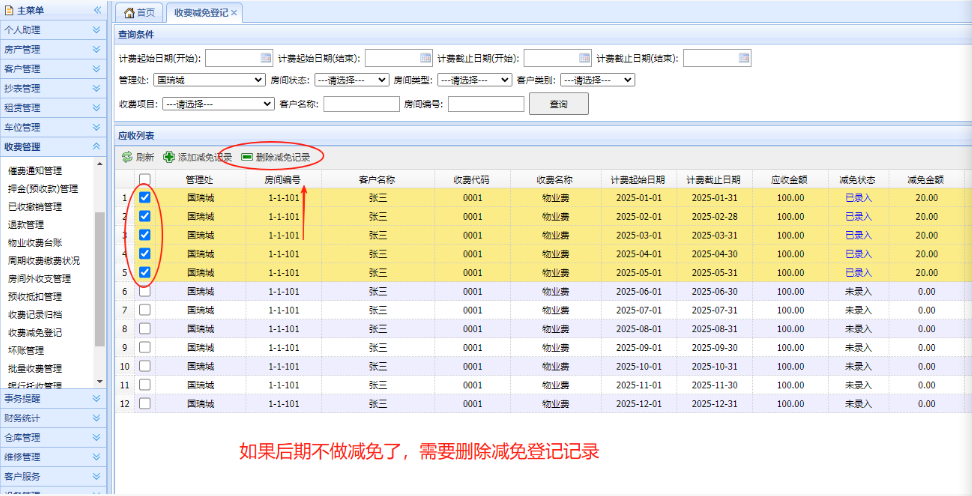Collapse the 收费管理 menu section

point(53,147)
